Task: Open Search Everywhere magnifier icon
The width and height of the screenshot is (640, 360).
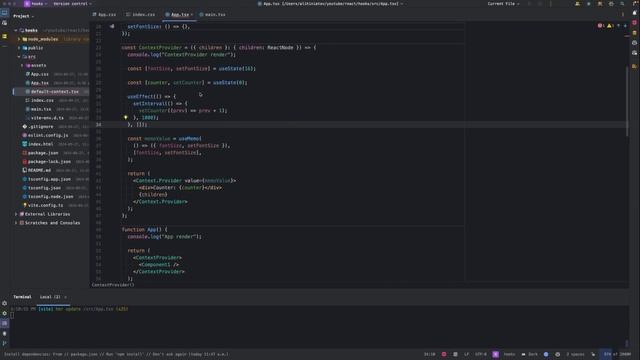Action: click(622, 4)
